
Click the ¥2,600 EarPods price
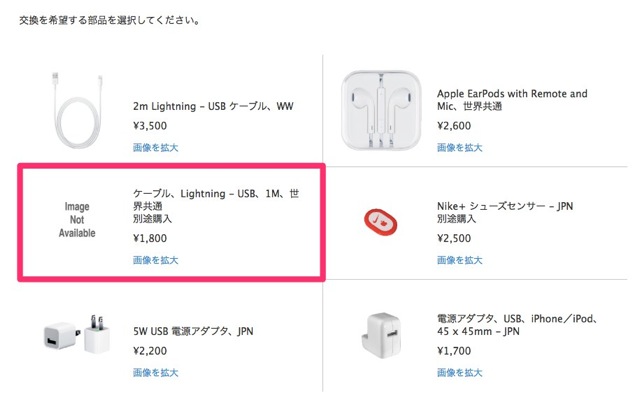[x=454, y=126]
